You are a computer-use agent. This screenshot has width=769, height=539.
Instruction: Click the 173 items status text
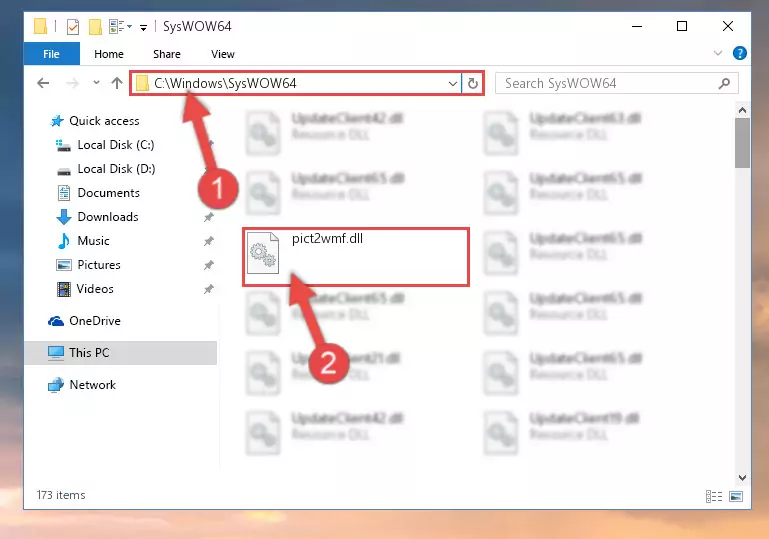click(x=61, y=495)
